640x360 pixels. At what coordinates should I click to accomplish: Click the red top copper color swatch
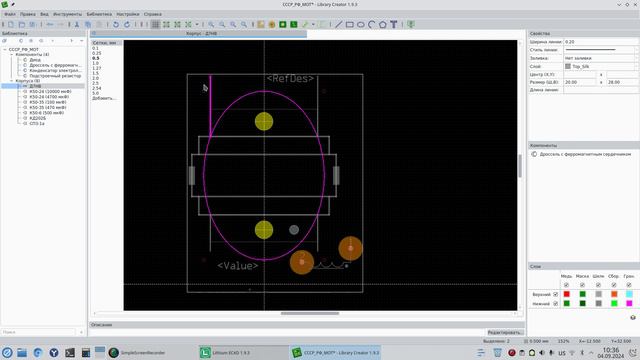coord(567,294)
